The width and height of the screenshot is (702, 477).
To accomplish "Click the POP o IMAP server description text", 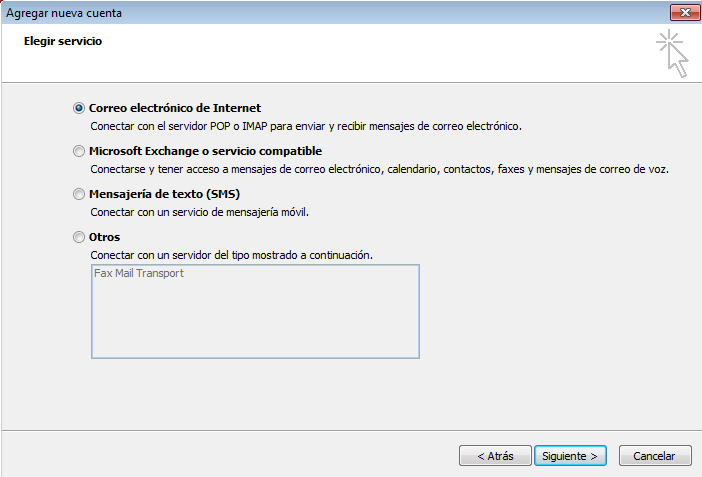I will pos(306,126).
